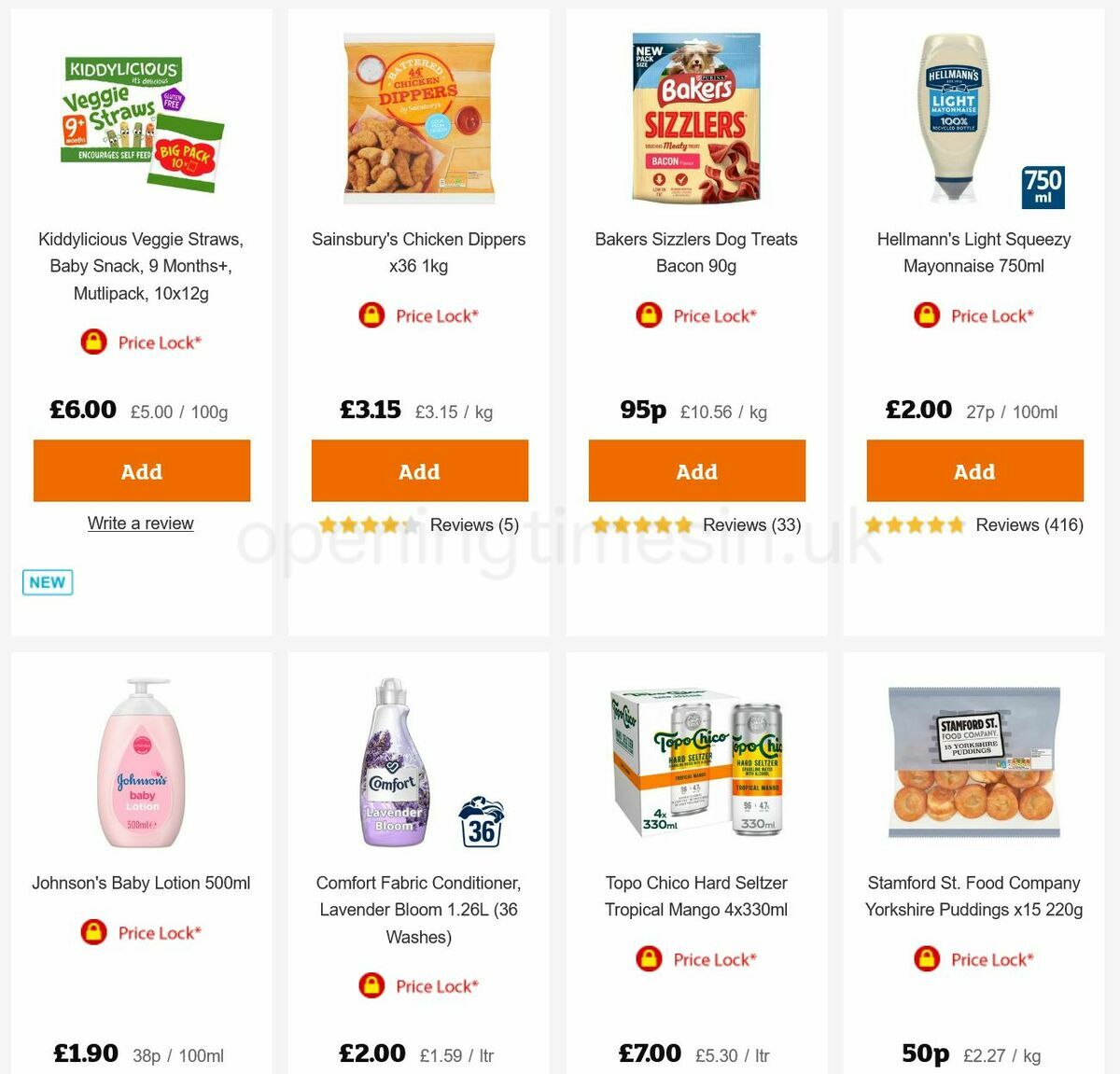Open Reviews (33) for Bakers Sizzlers Dog Treats
The image size is (1120, 1074).
752,524
